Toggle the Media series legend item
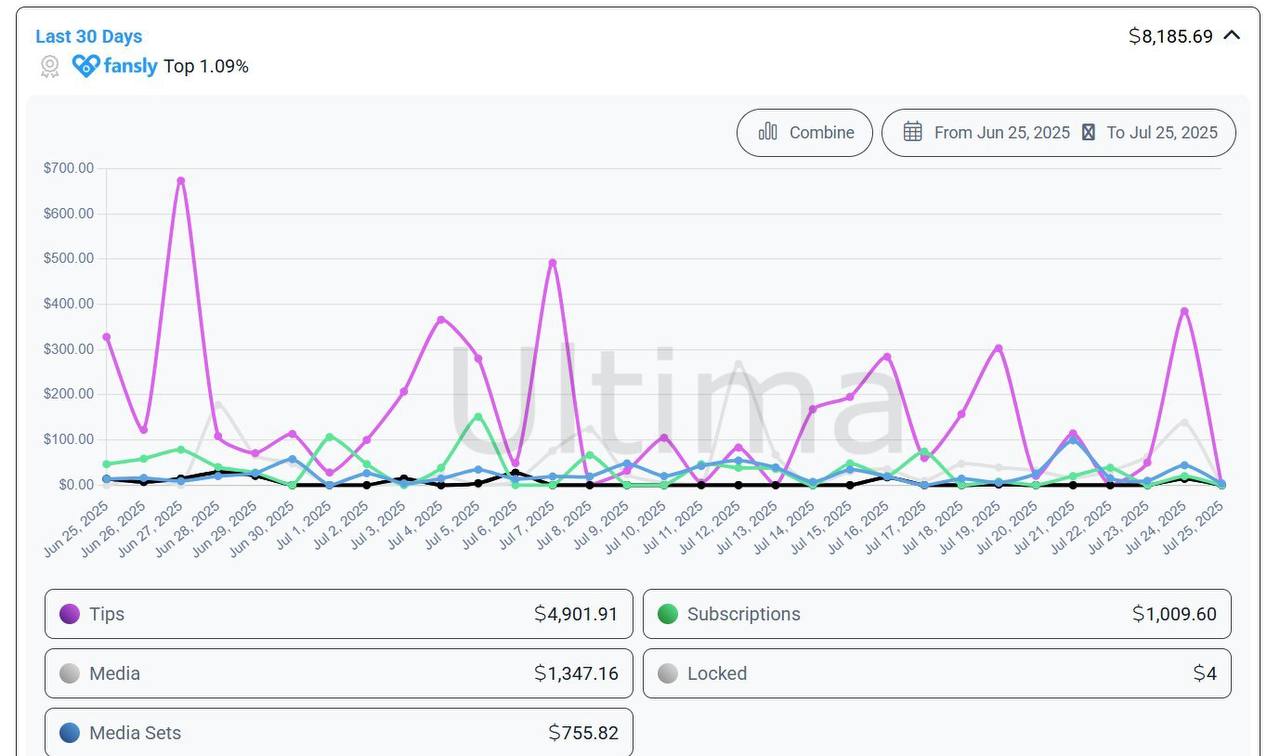The image size is (1280, 756). coord(338,673)
